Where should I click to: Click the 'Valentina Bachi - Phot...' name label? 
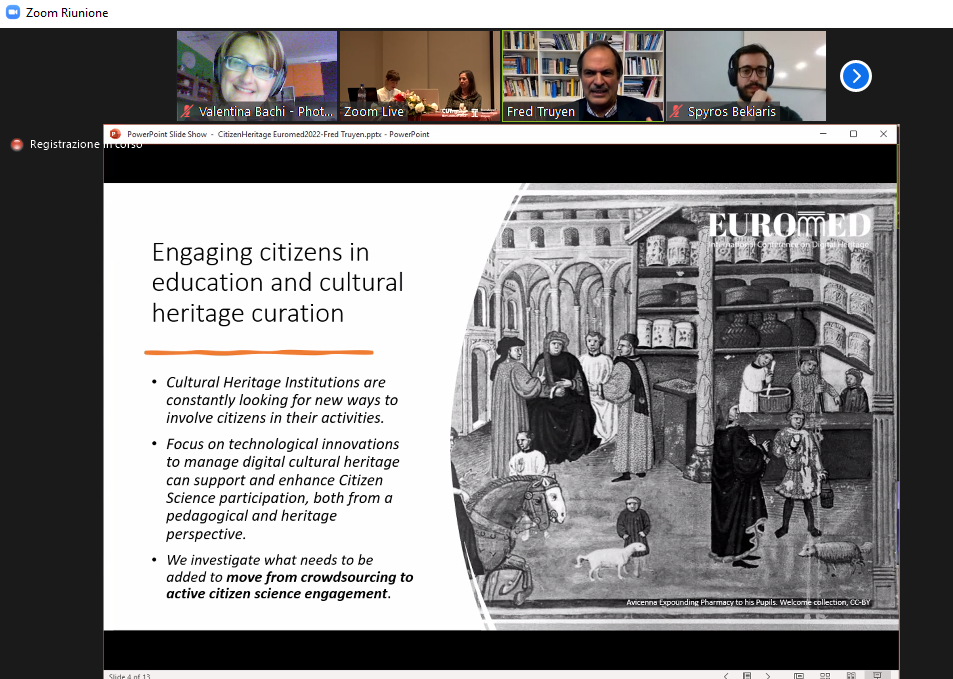point(266,112)
